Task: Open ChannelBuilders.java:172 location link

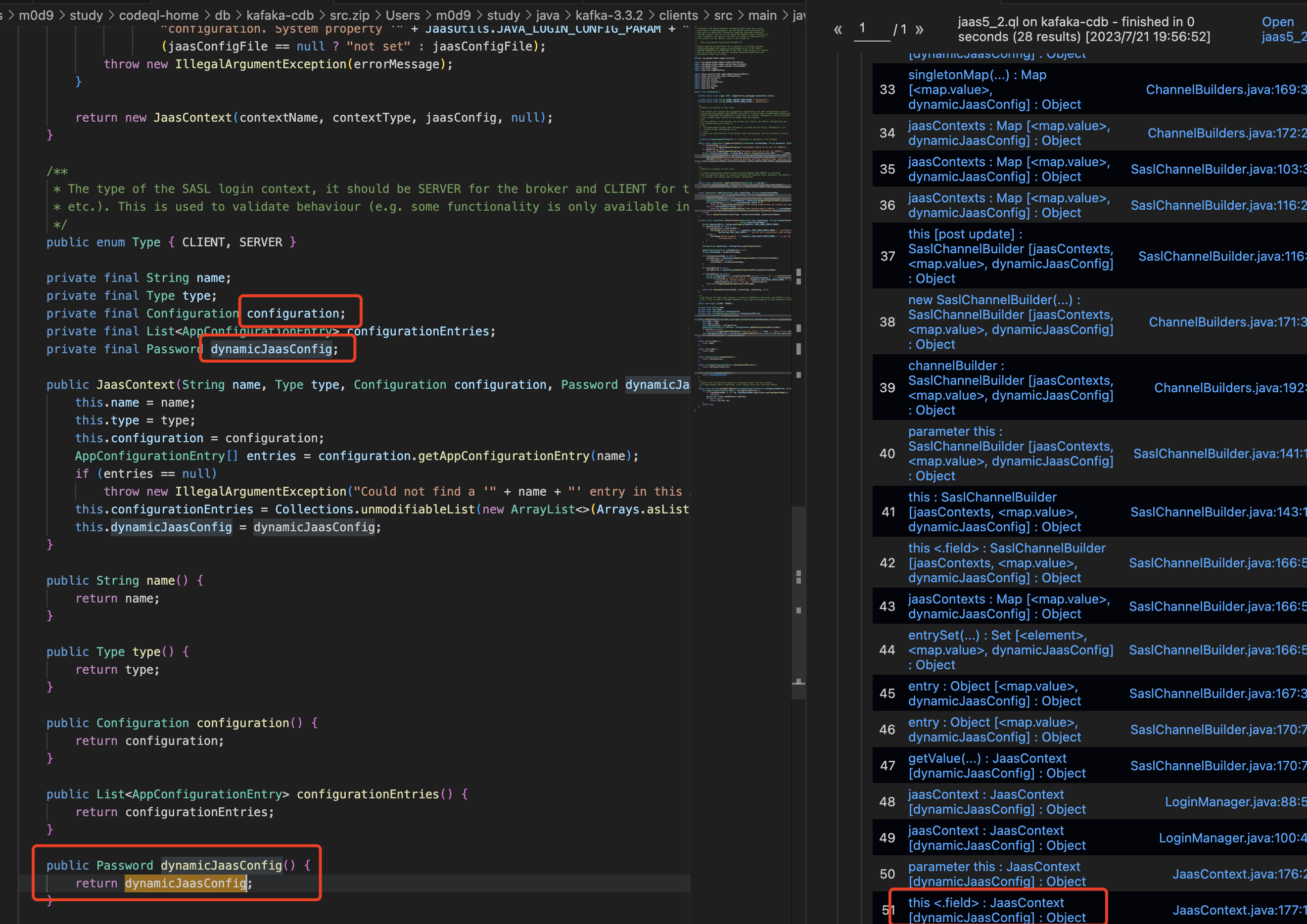Action: tap(1227, 133)
